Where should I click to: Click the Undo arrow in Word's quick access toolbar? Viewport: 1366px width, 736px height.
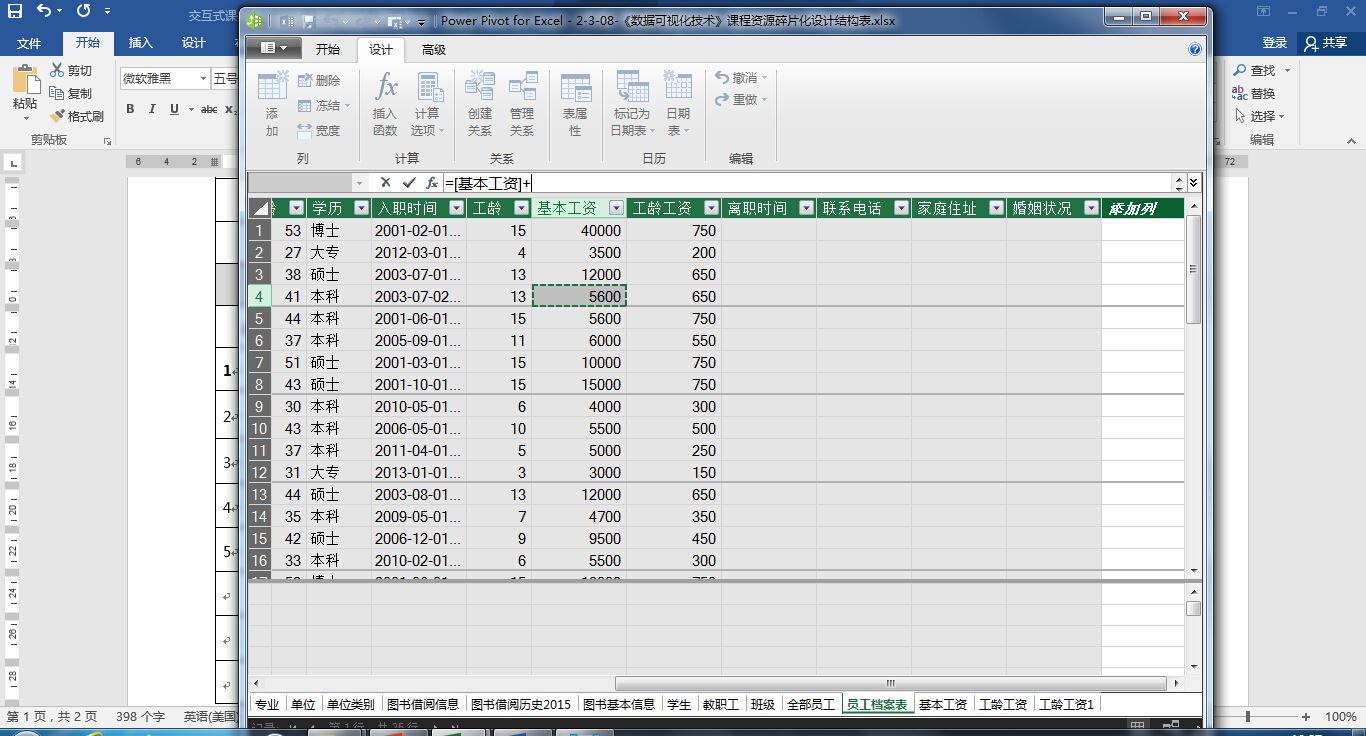pyautogui.click(x=44, y=12)
